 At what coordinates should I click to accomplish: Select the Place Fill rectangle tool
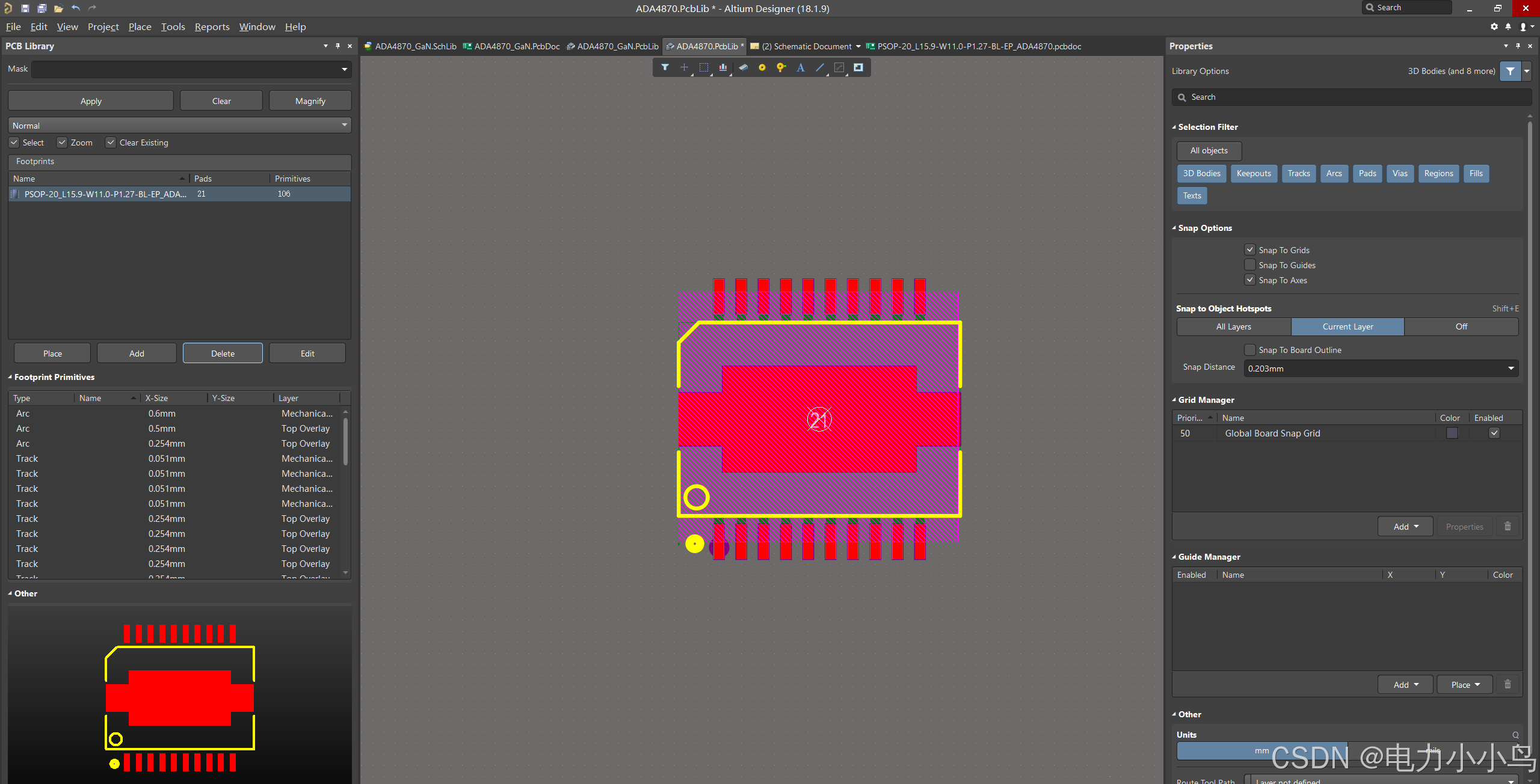(x=858, y=67)
